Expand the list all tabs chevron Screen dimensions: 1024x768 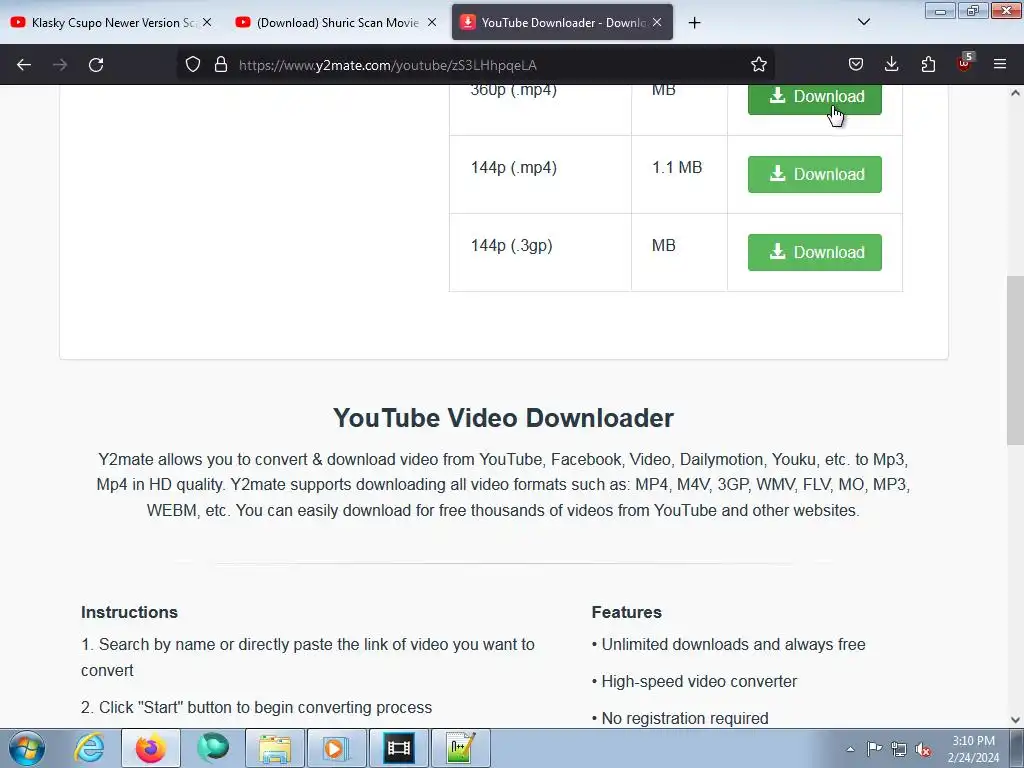point(863,22)
